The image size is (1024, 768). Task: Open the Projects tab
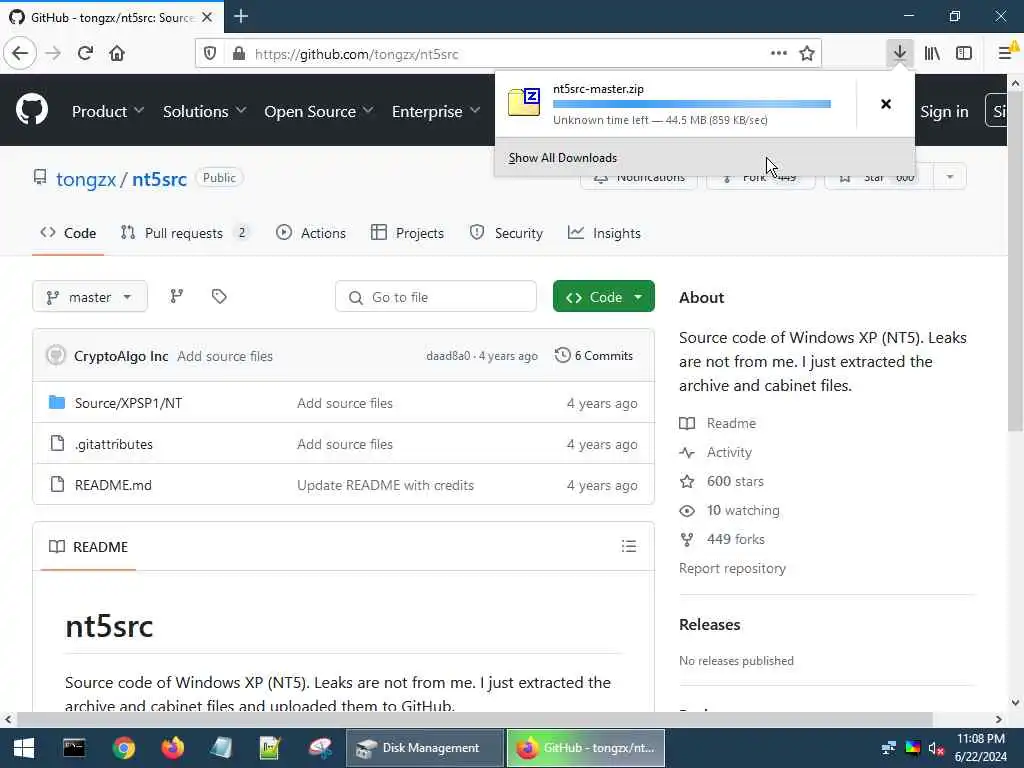408,233
